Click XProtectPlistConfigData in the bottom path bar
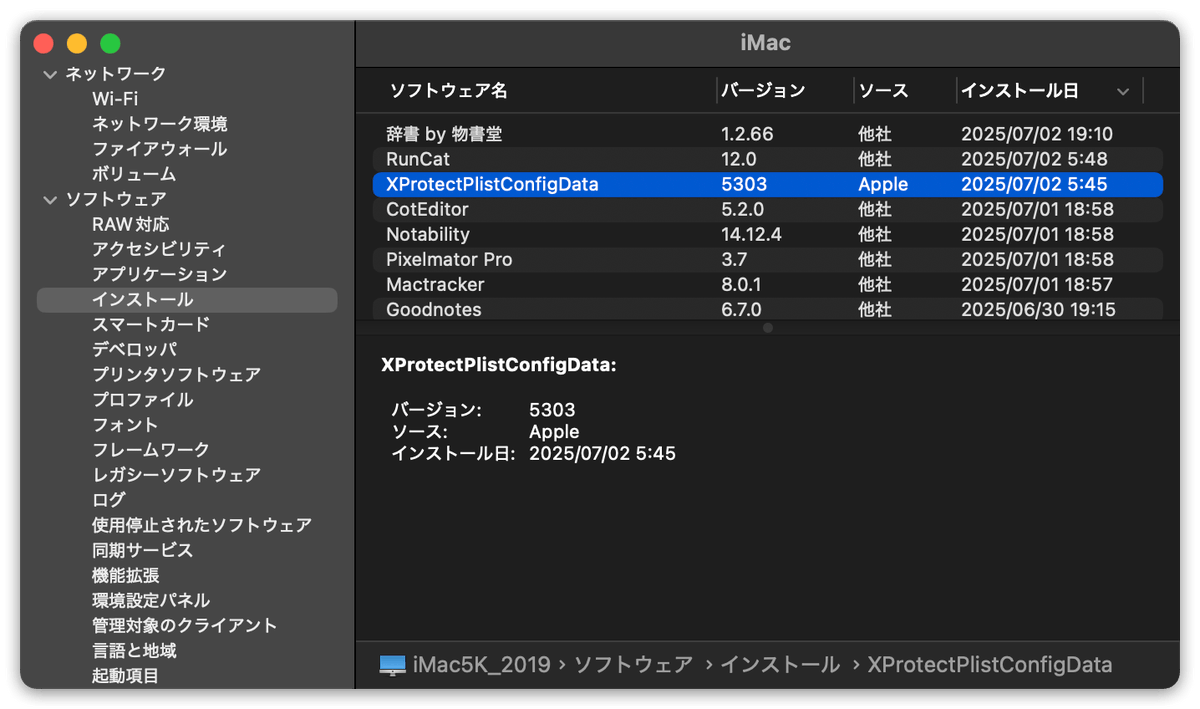 point(990,665)
